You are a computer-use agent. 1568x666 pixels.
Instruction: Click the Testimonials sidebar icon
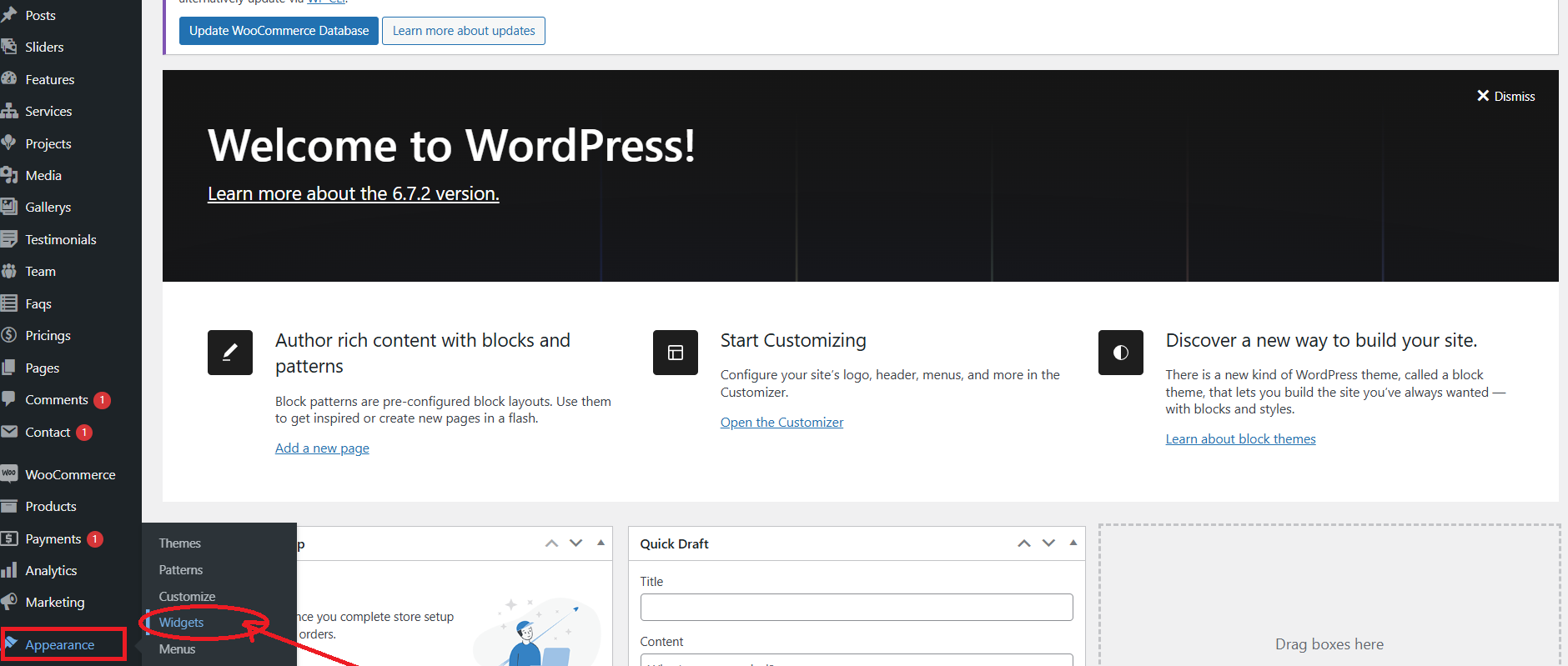click(x=9, y=239)
